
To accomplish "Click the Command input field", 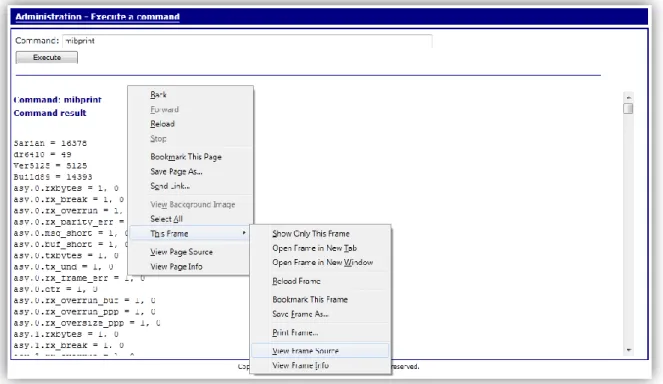I will [x=247, y=41].
